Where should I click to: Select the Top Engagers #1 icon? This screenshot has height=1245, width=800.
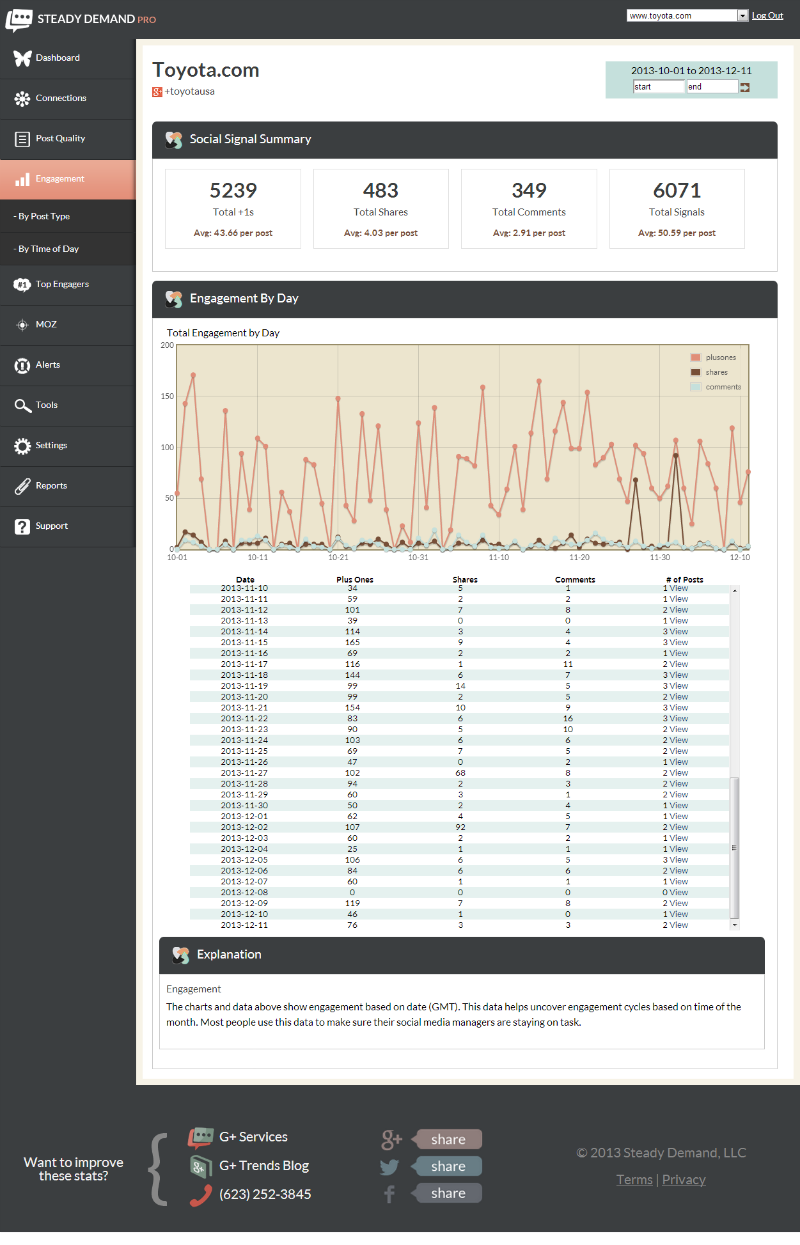(x=22, y=285)
